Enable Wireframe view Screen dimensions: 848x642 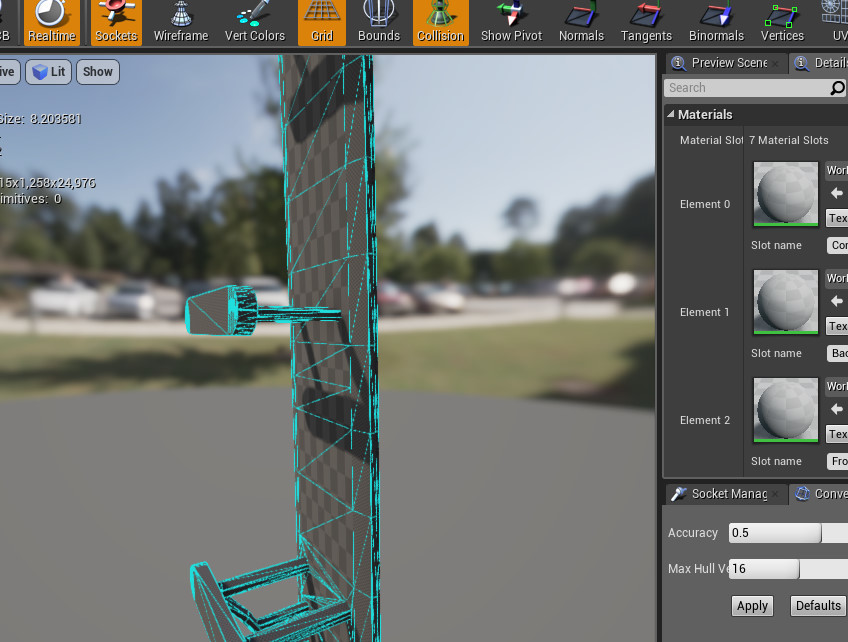tap(181, 23)
